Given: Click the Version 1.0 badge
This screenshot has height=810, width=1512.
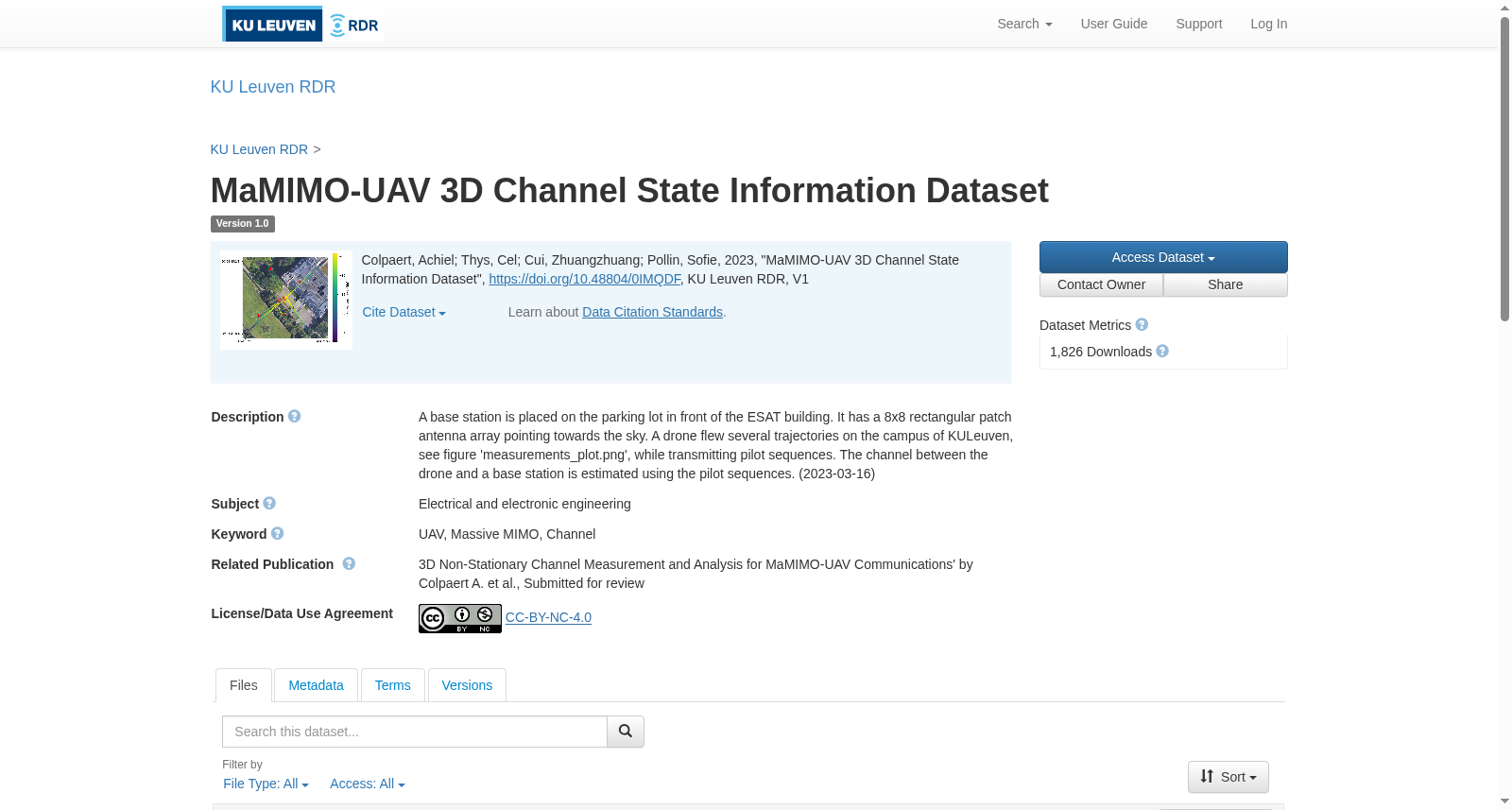Looking at the screenshot, I should point(243,224).
